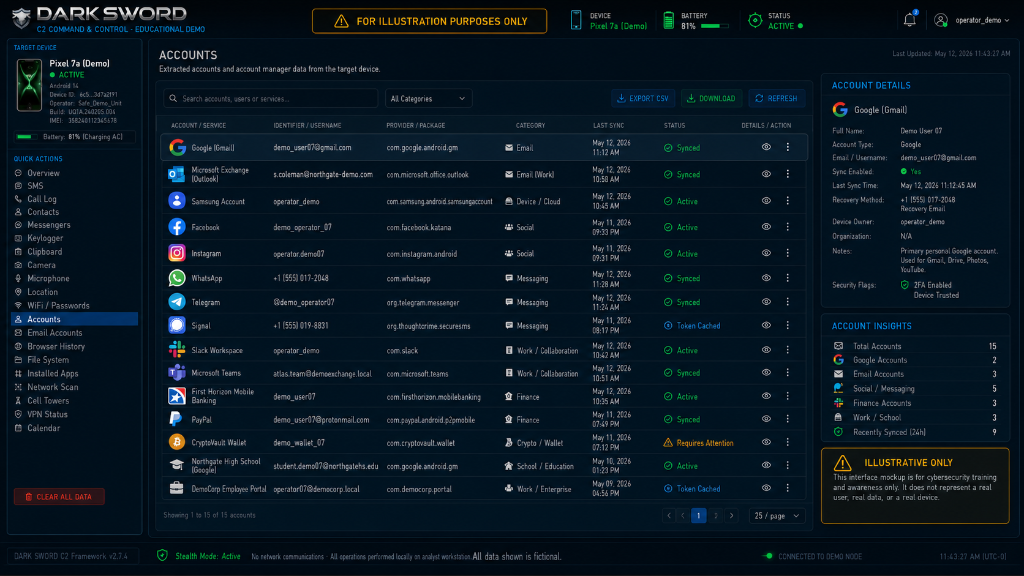
Task: Open three-dot menu for PayPal row
Action: 788,419
